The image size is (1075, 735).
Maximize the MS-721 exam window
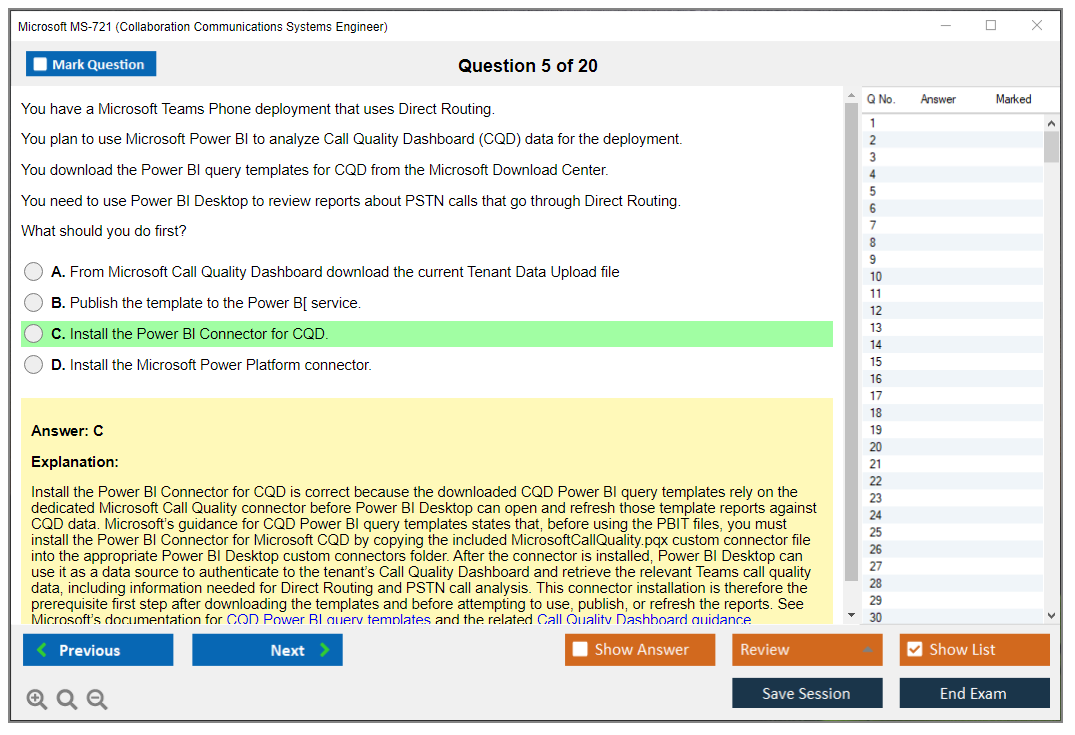click(991, 25)
